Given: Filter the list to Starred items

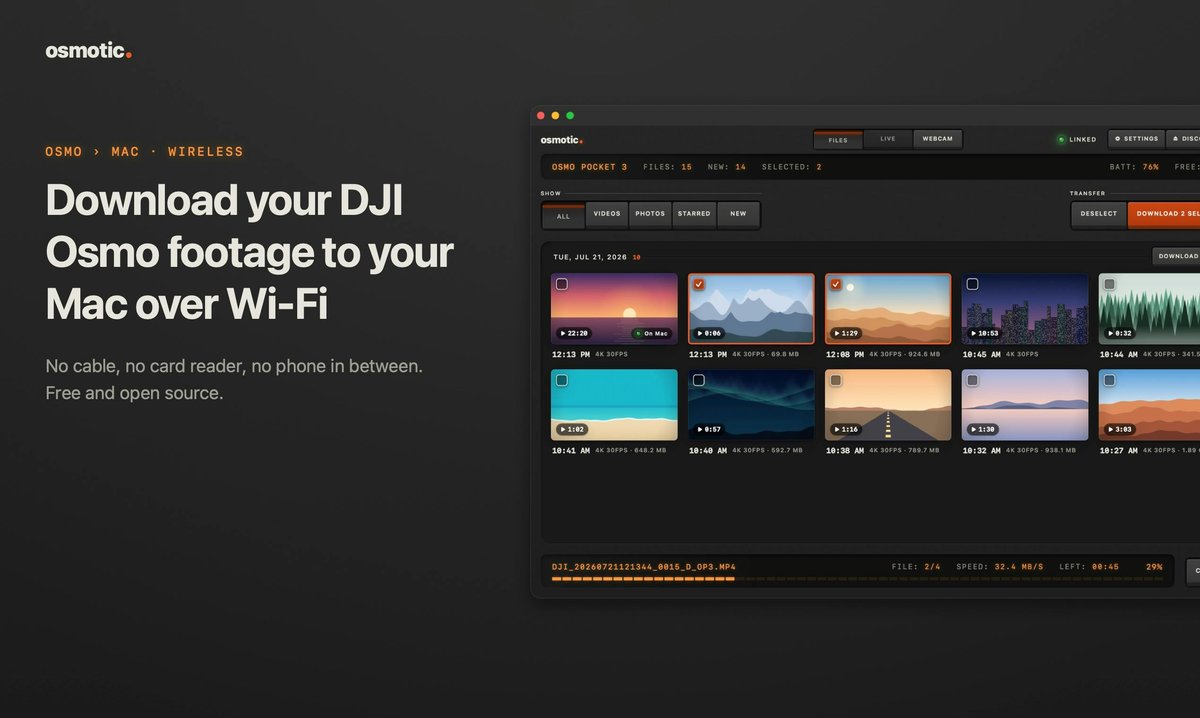Looking at the screenshot, I should pyautogui.click(x=694, y=214).
